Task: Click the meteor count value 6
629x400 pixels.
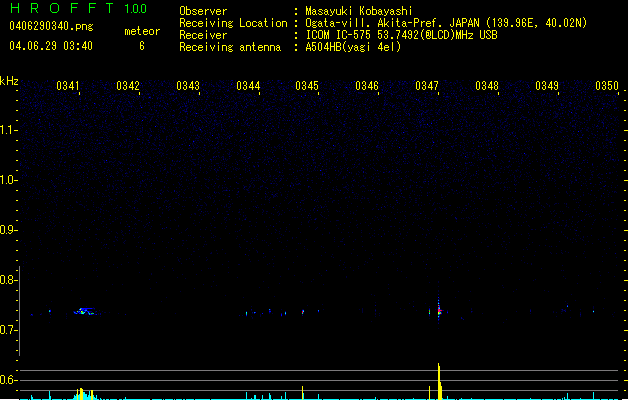Action: click(142, 46)
